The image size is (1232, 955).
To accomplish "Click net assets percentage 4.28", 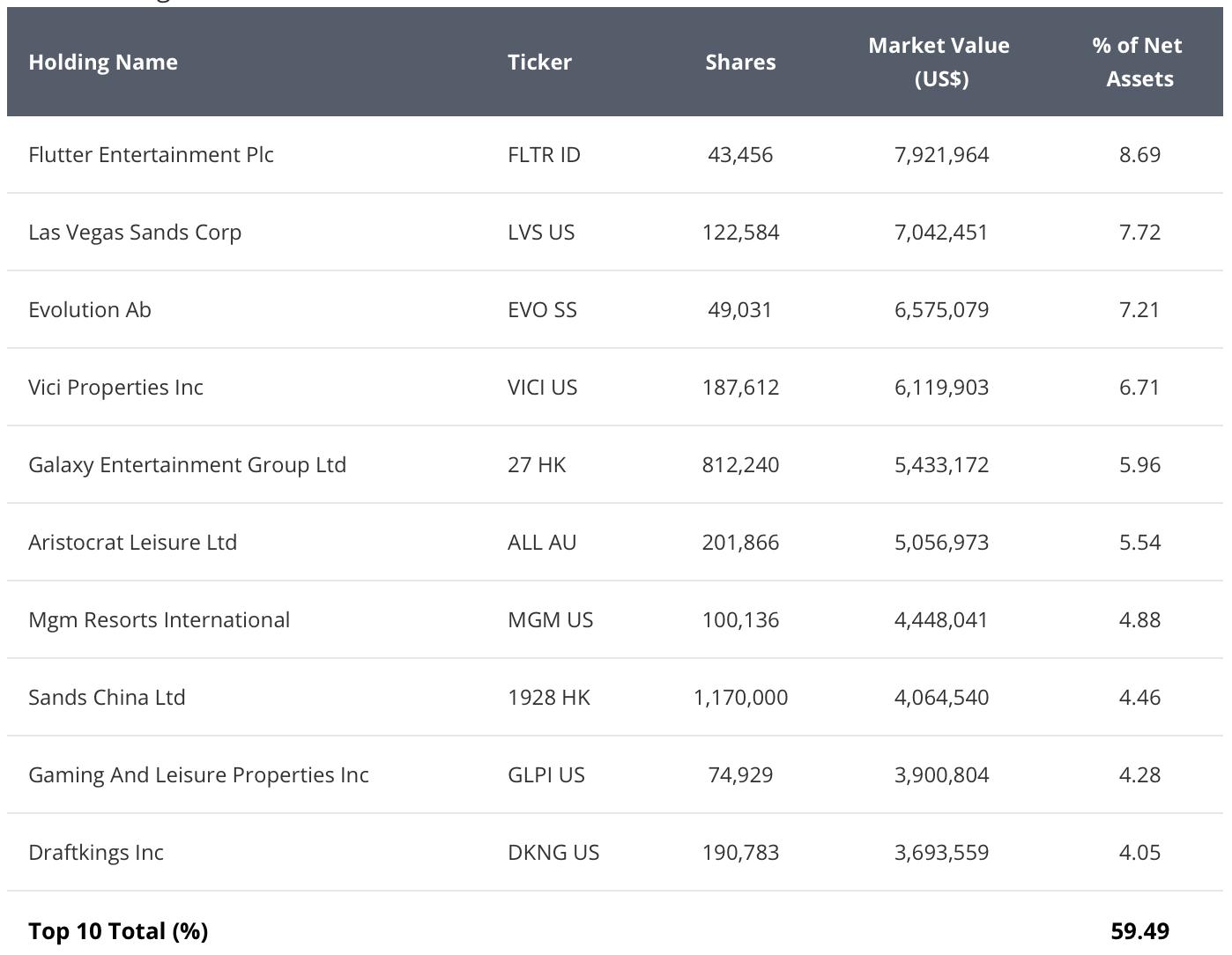I will tap(1139, 774).
